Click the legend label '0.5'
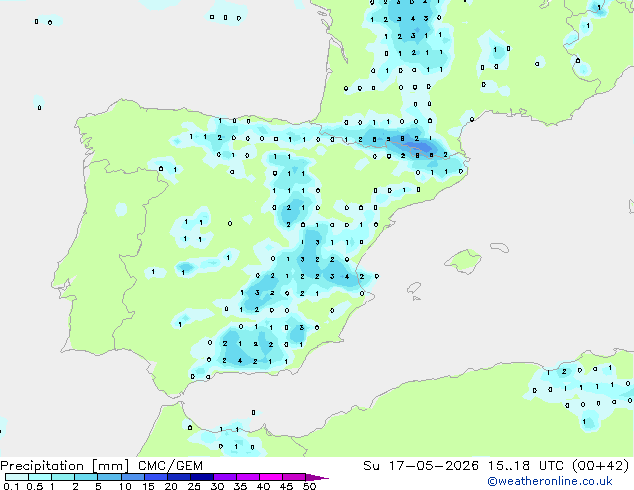The height and width of the screenshot is (490, 634). [35, 486]
